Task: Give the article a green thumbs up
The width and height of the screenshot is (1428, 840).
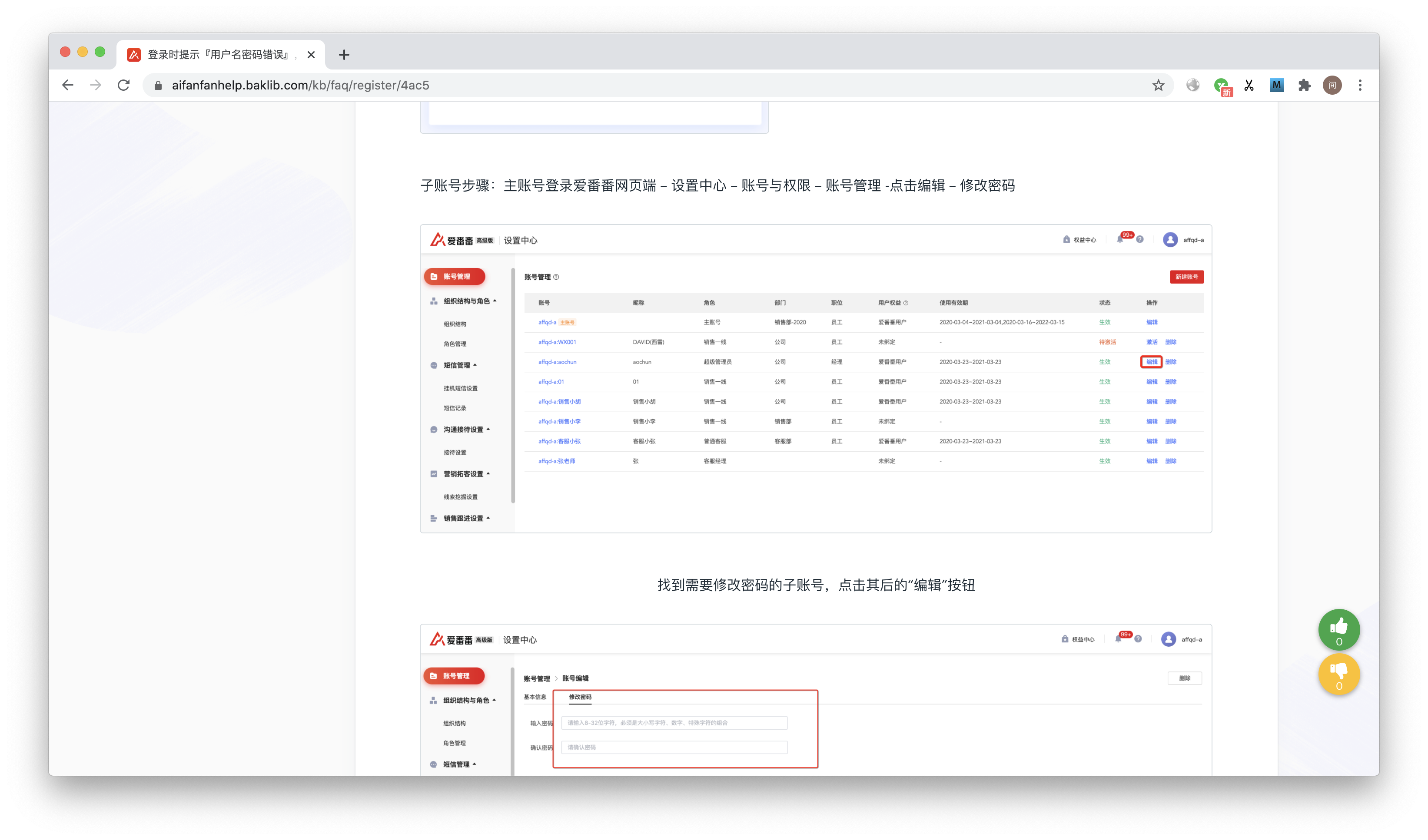Action: pyautogui.click(x=1338, y=629)
